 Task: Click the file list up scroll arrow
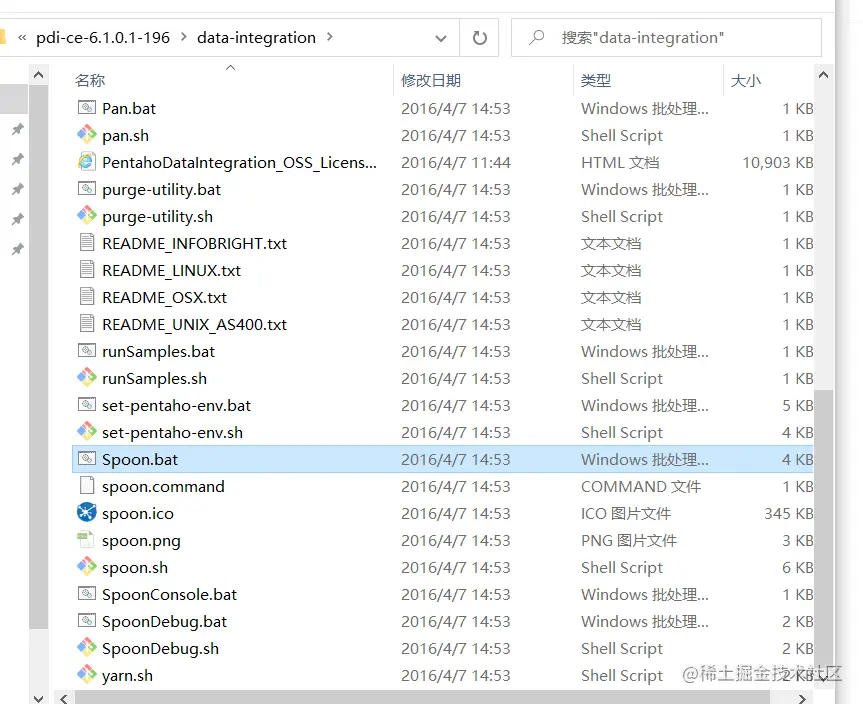[823, 75]
